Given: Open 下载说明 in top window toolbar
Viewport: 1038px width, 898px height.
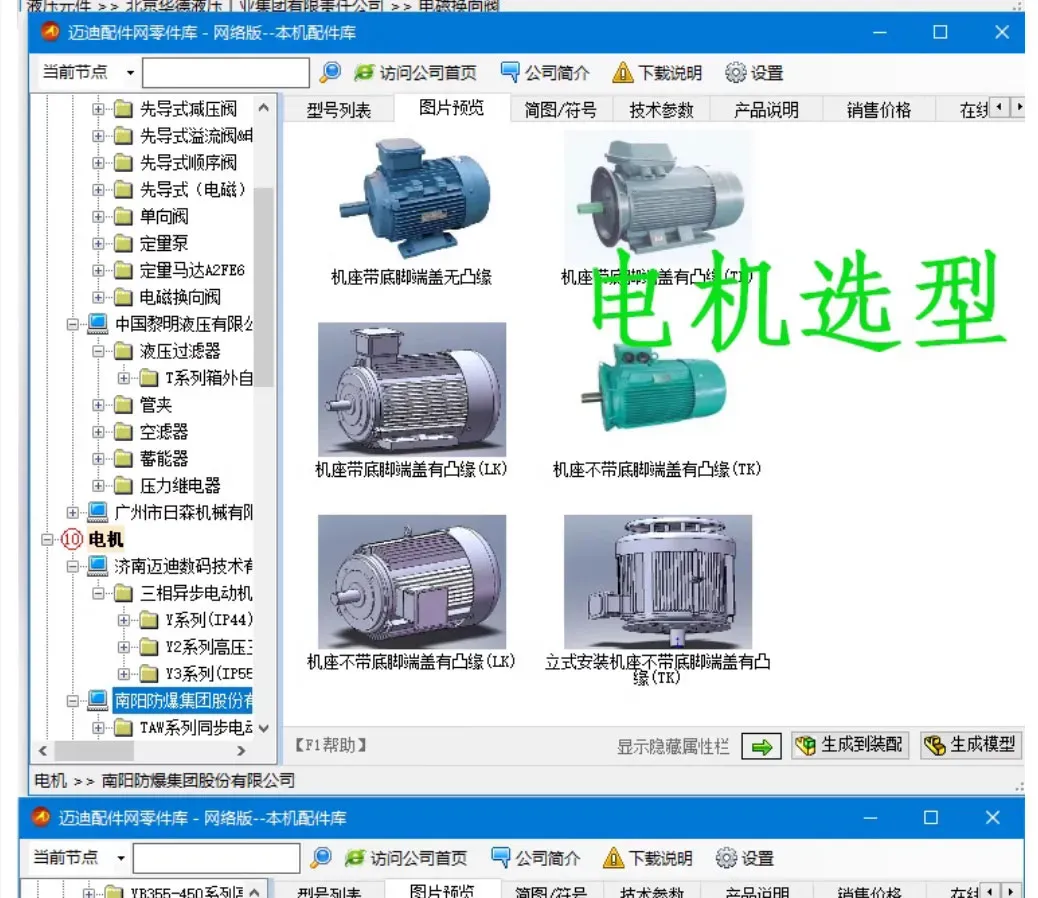Looking at the screenshot, I should click(657, 73).
